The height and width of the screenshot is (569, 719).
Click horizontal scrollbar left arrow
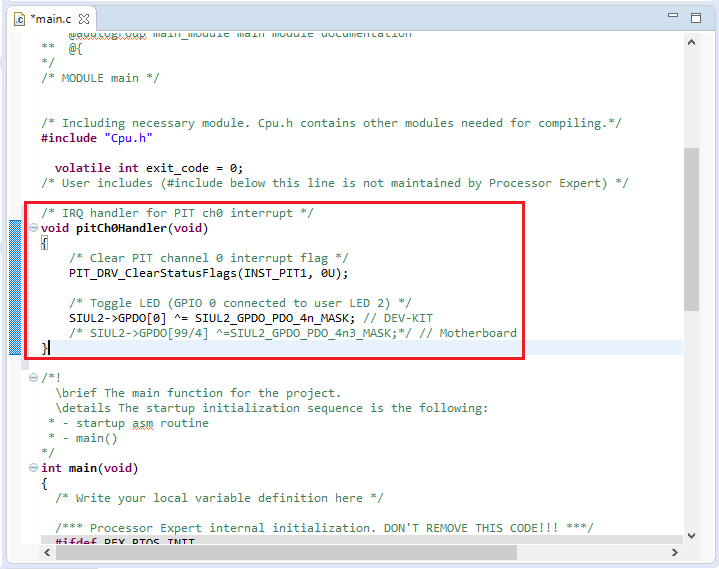[x=47, y=552]
